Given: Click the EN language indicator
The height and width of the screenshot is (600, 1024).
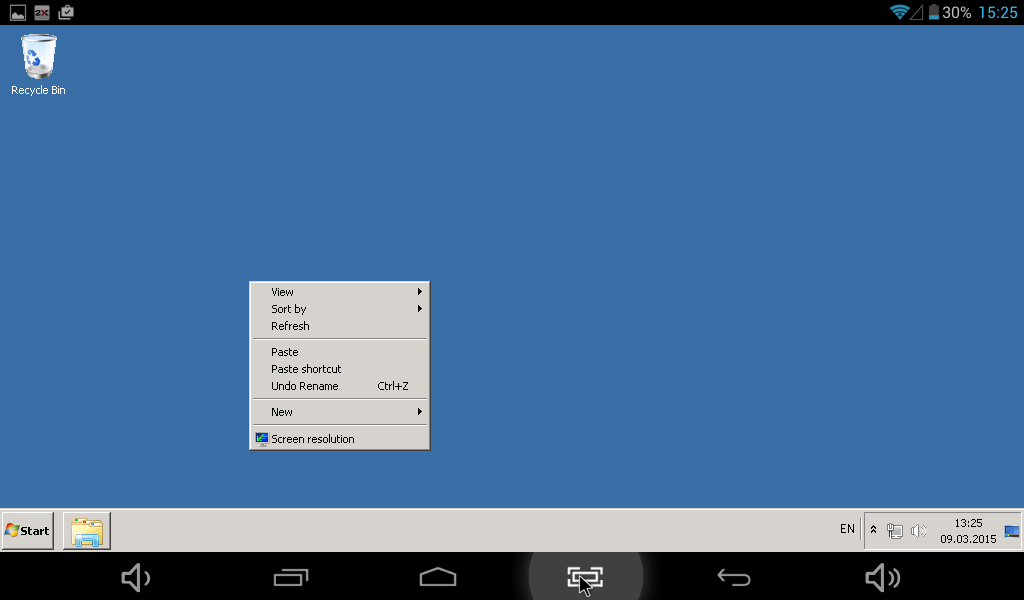Looking at the screenshot, I should pyautogui.click(x=847, y=529).
